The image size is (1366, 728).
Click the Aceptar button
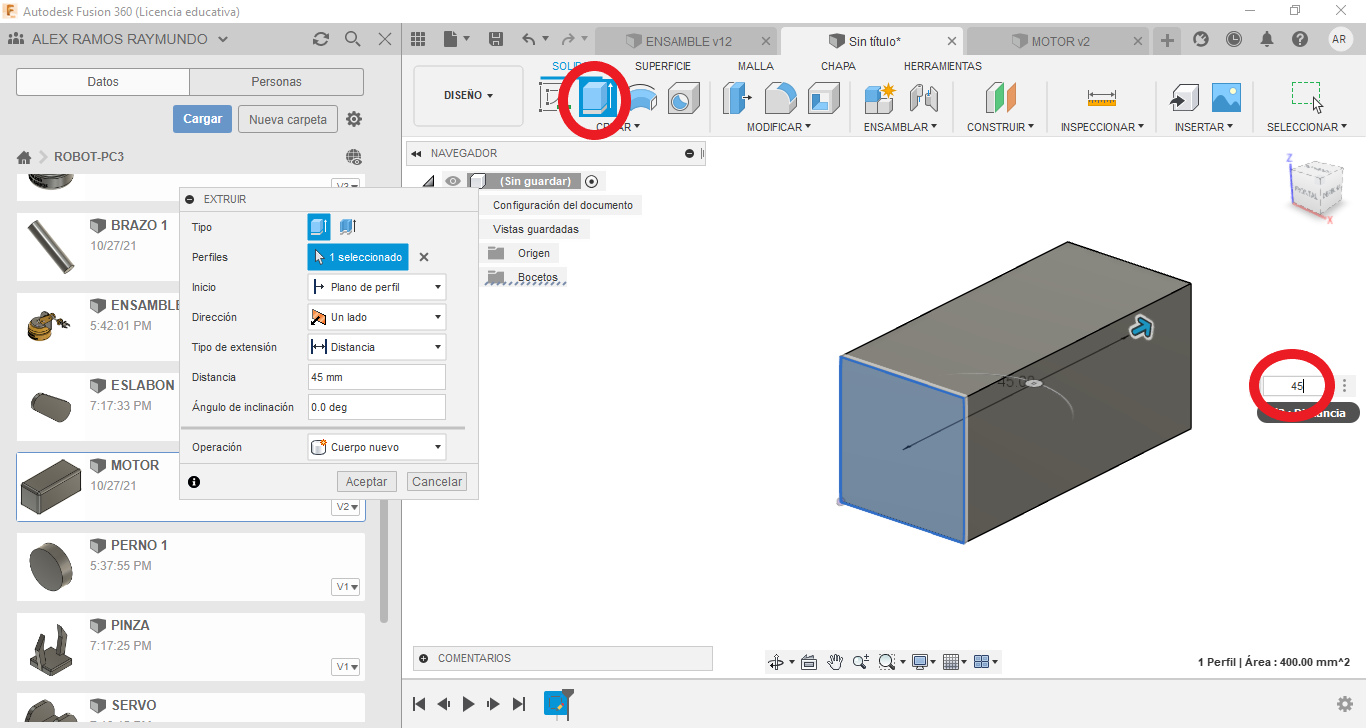tap(367, 481)
